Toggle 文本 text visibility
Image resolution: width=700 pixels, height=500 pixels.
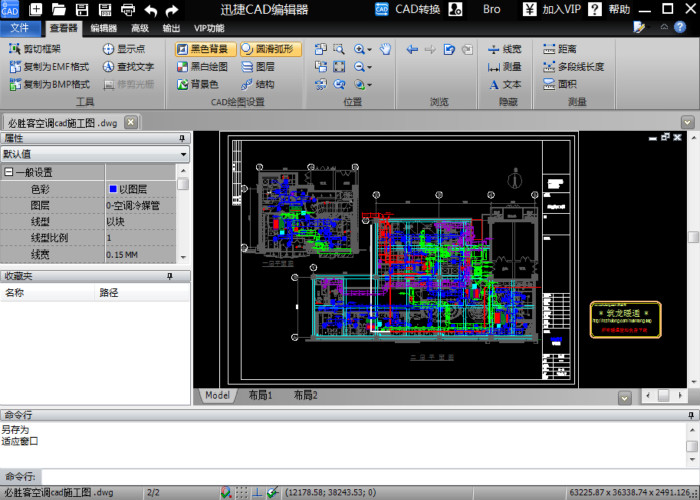pyautogui.click(x=505, y=84)
